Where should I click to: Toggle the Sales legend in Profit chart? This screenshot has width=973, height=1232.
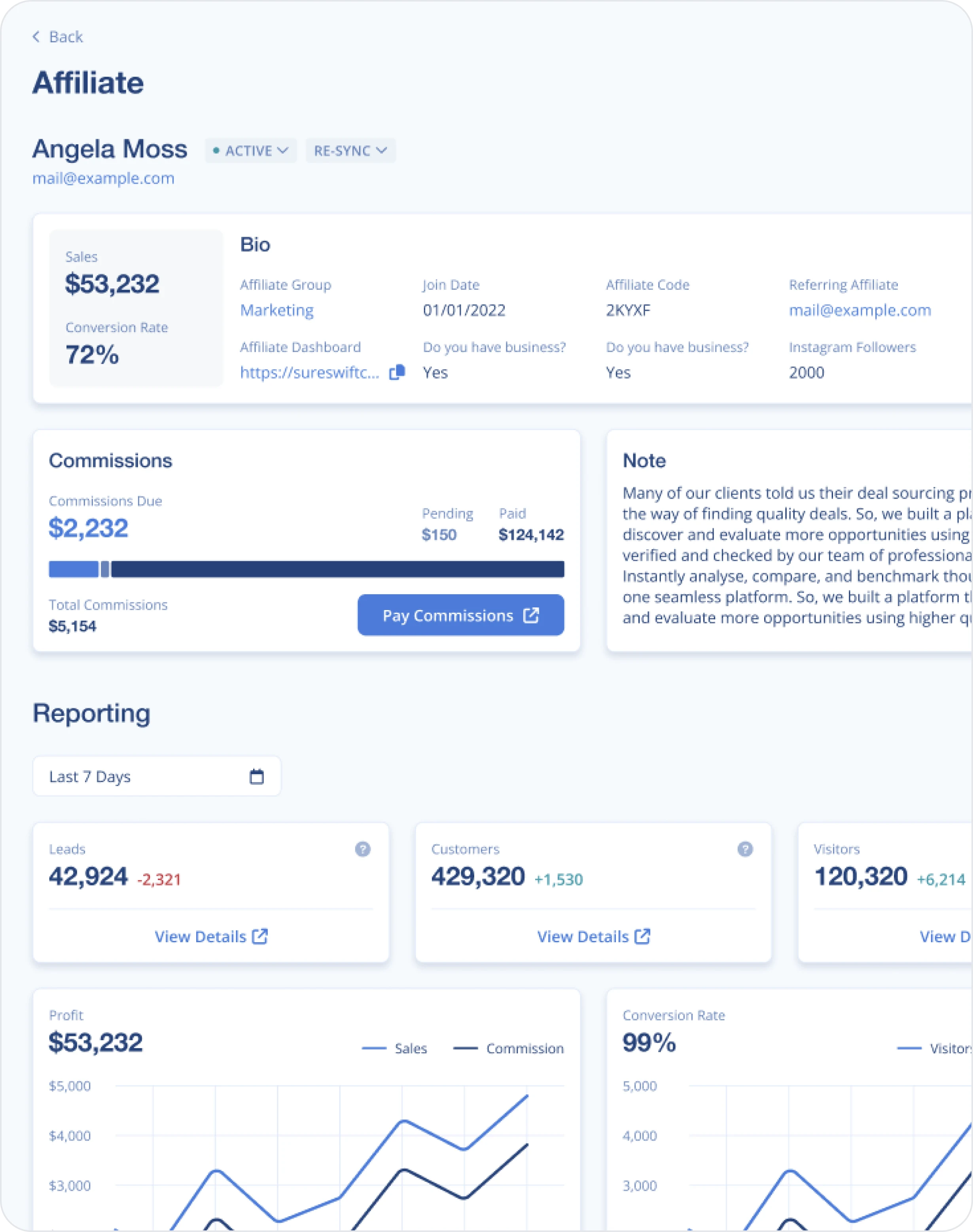coord(394,1048)
